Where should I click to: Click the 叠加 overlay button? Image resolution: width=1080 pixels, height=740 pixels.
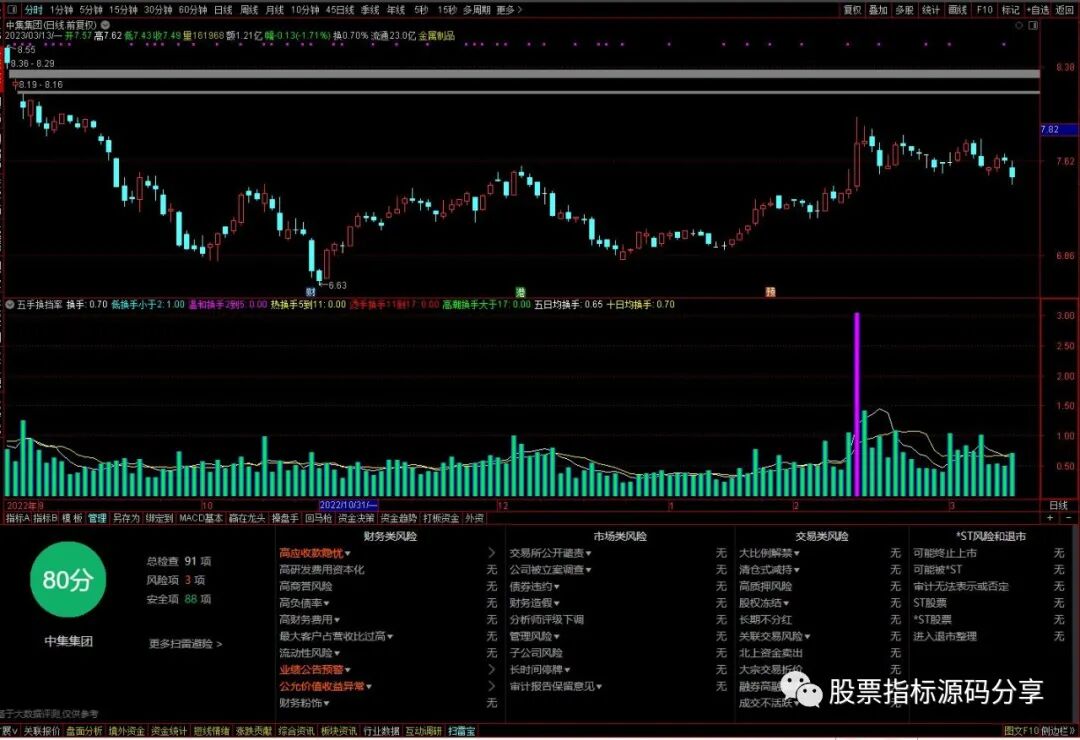[x=878, y=10]
